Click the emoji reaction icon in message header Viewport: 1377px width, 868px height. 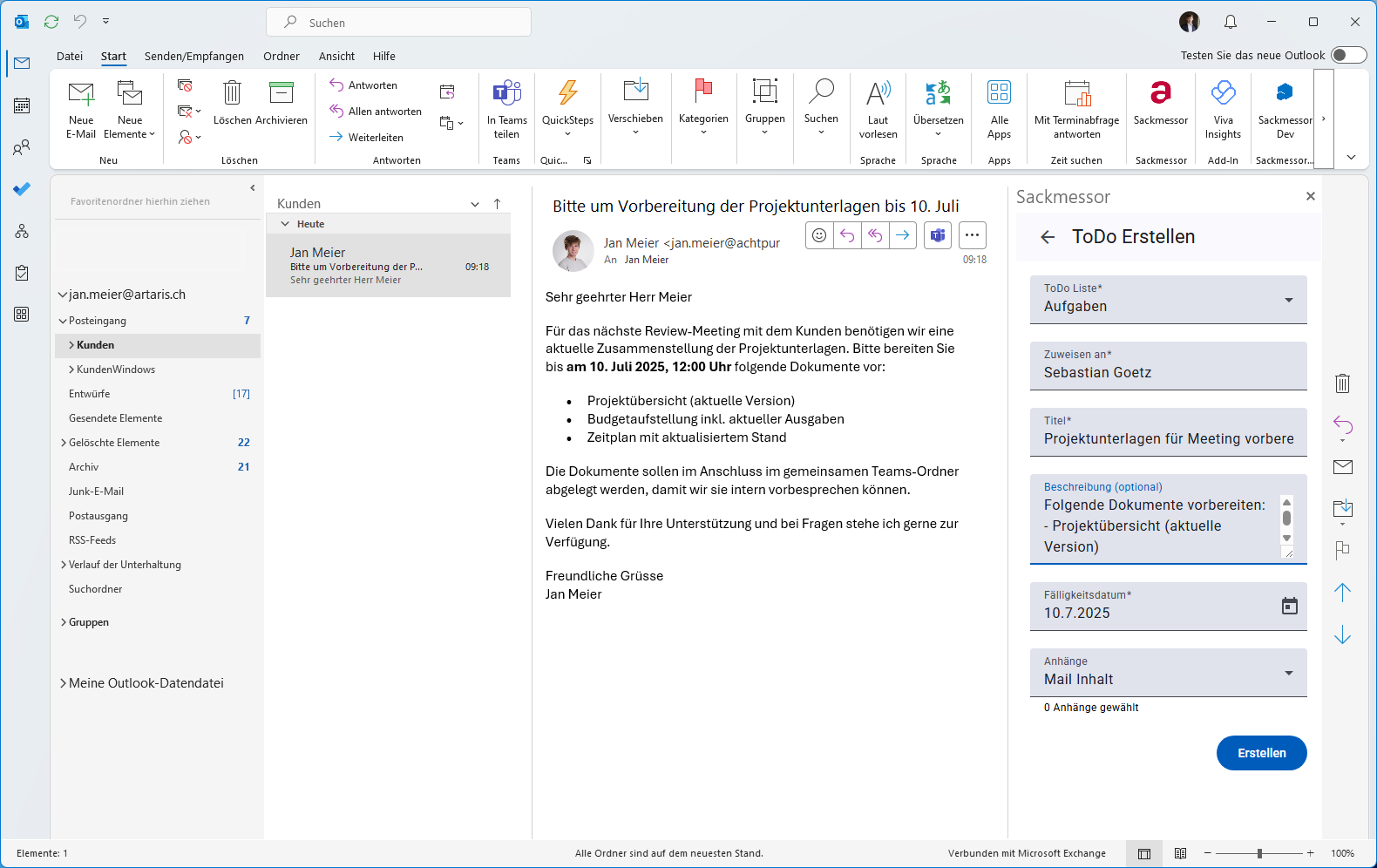coord(819,235)
